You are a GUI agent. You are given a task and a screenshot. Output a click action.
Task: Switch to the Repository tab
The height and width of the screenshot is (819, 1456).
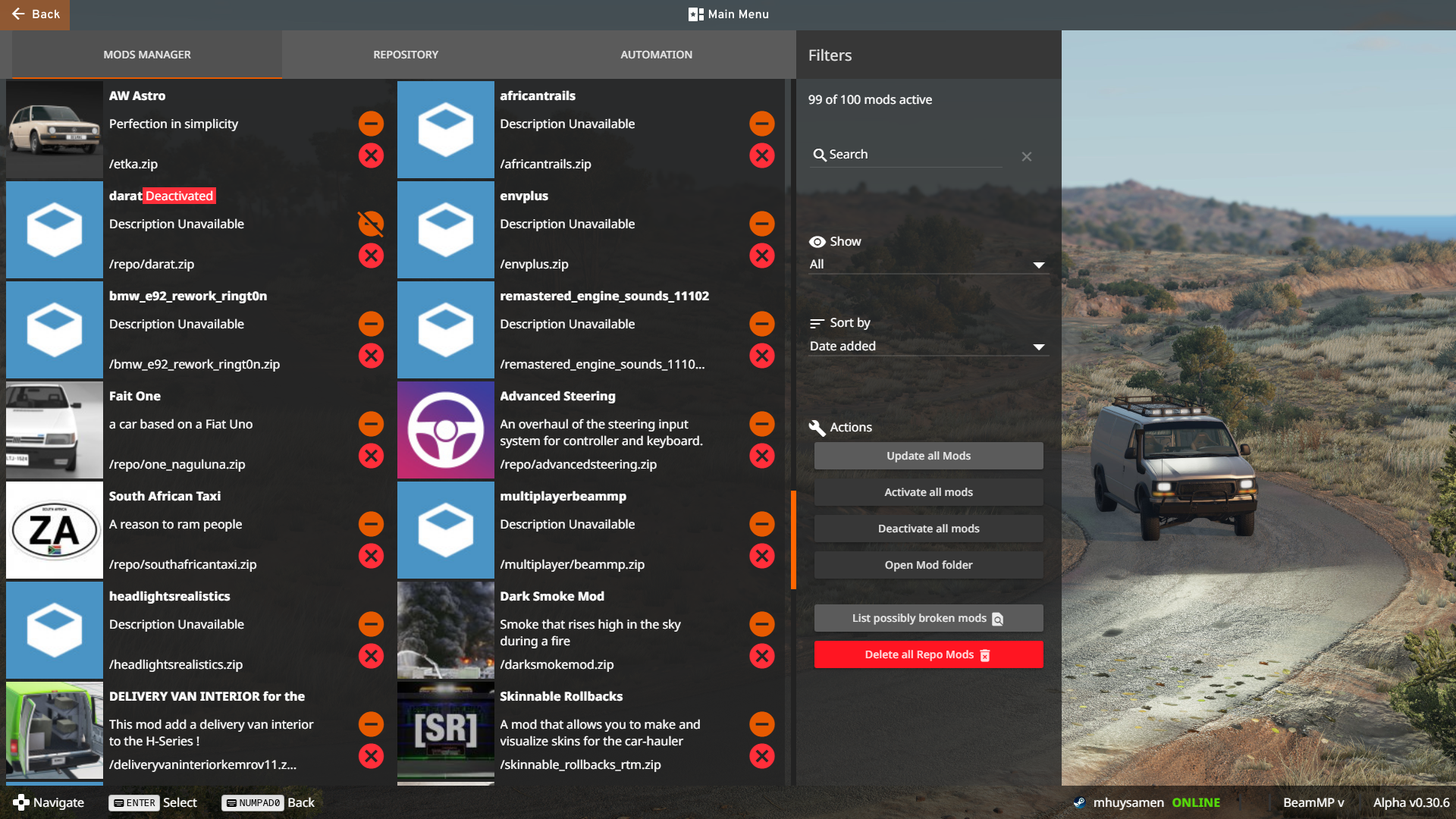click(x=406, y=55)
